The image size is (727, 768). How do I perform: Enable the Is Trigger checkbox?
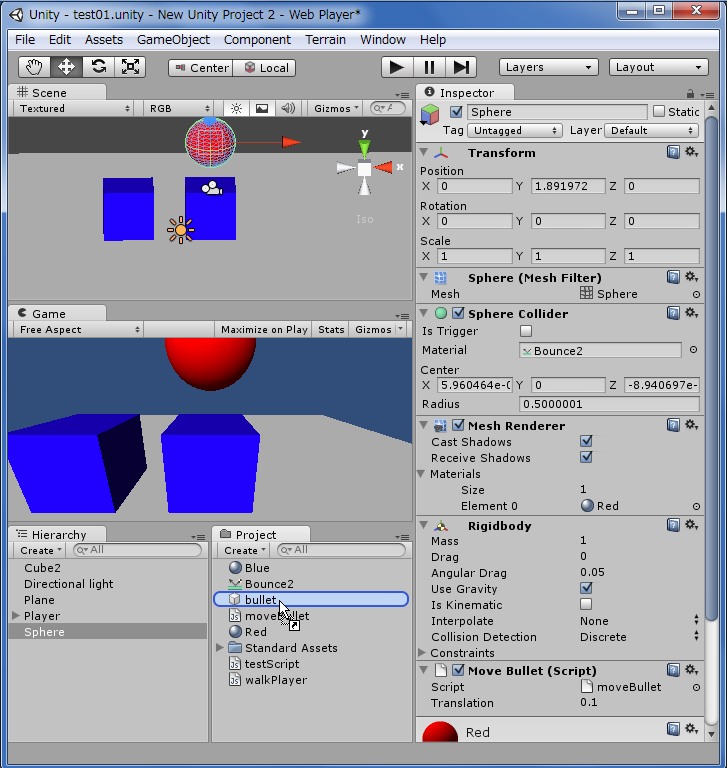click(526, 331)
